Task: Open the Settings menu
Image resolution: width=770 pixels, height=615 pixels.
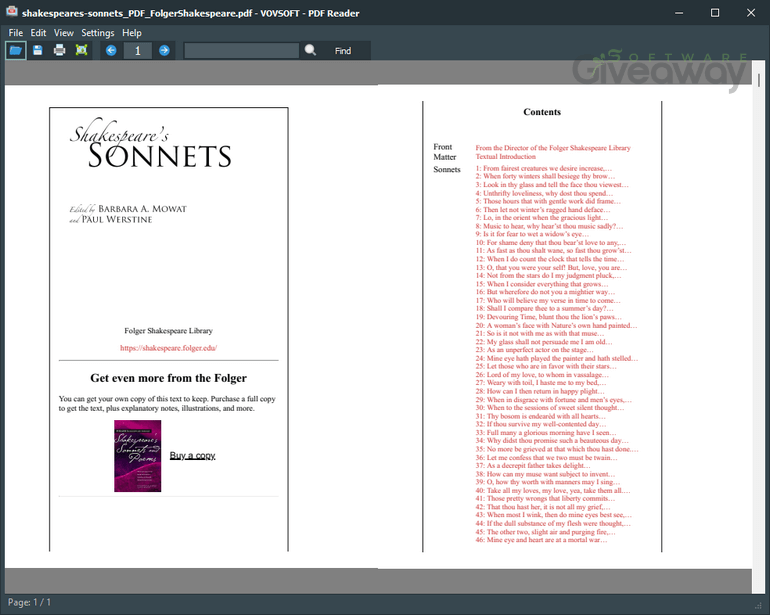Action: point(98,33)
